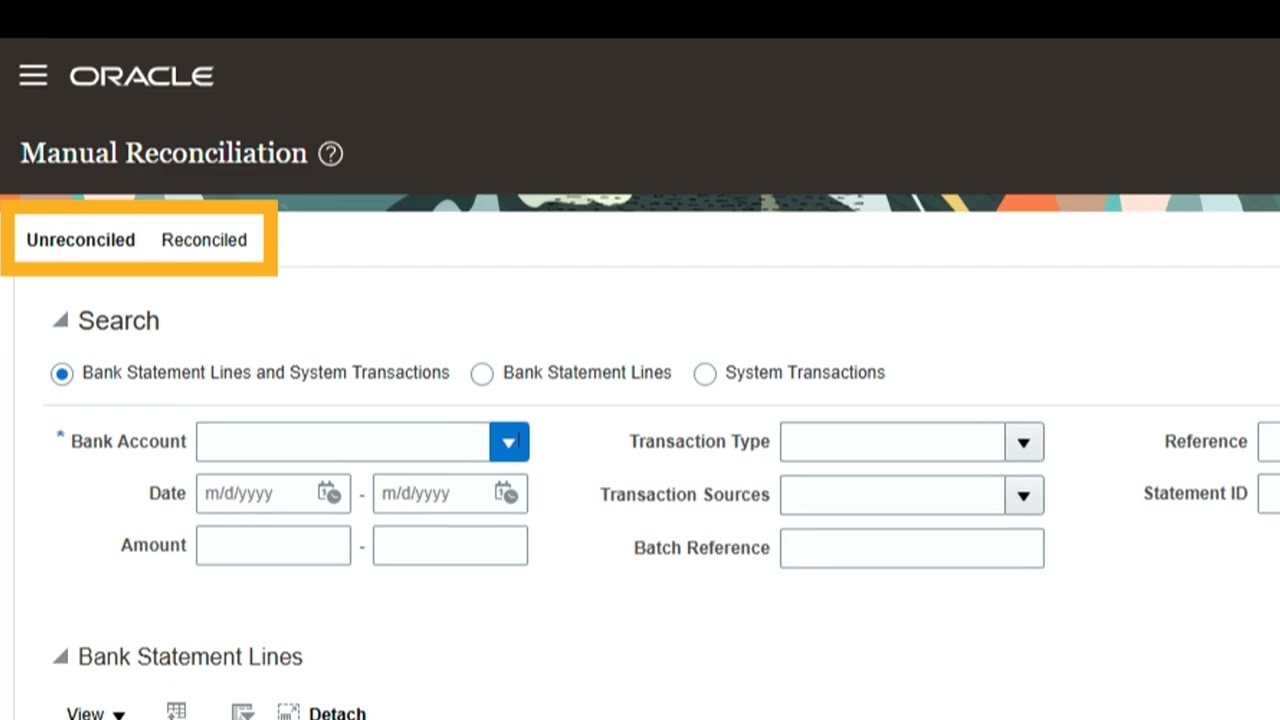Open the Bank Account dropdown arrow
Viewport: 1280px width, 720px height.
tap(509, 442)
